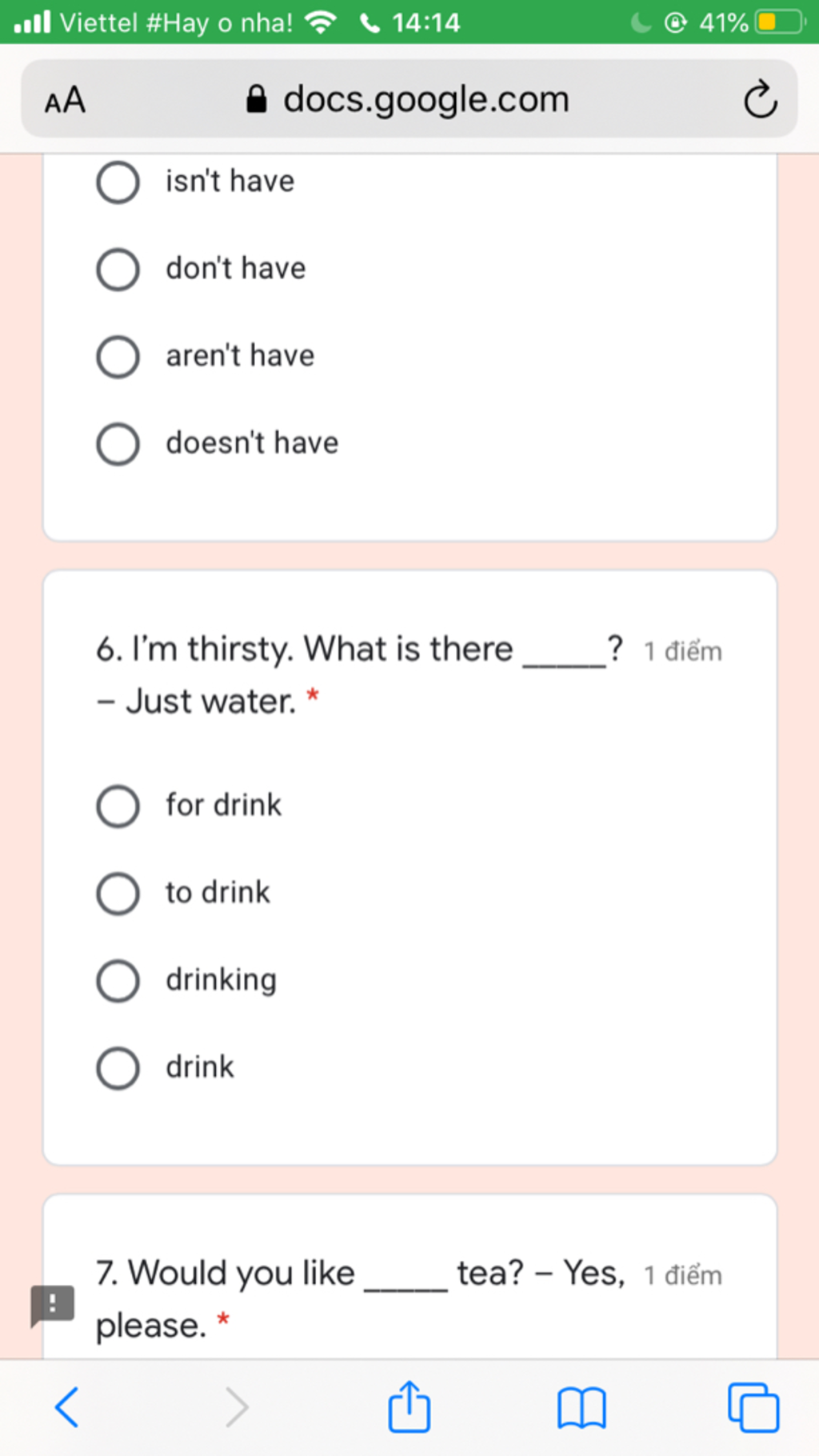819x1456 pixels.
Task: Tap the Safari back arrow
Action: click(67, 1407)
